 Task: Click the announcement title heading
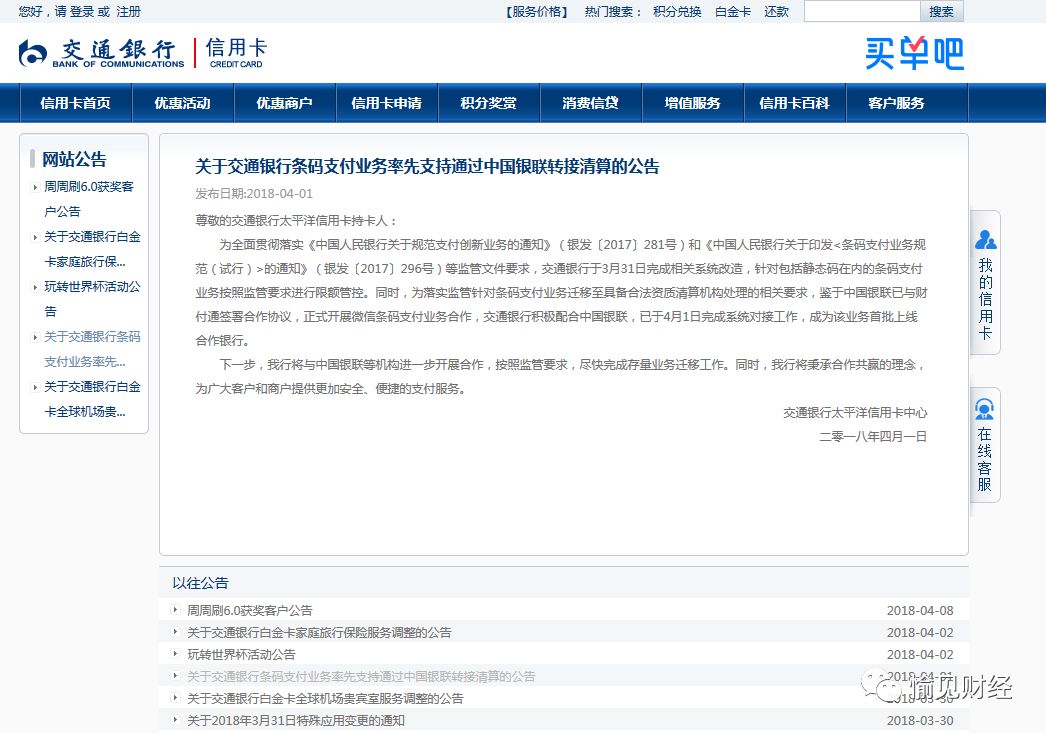tap(427, 166)
